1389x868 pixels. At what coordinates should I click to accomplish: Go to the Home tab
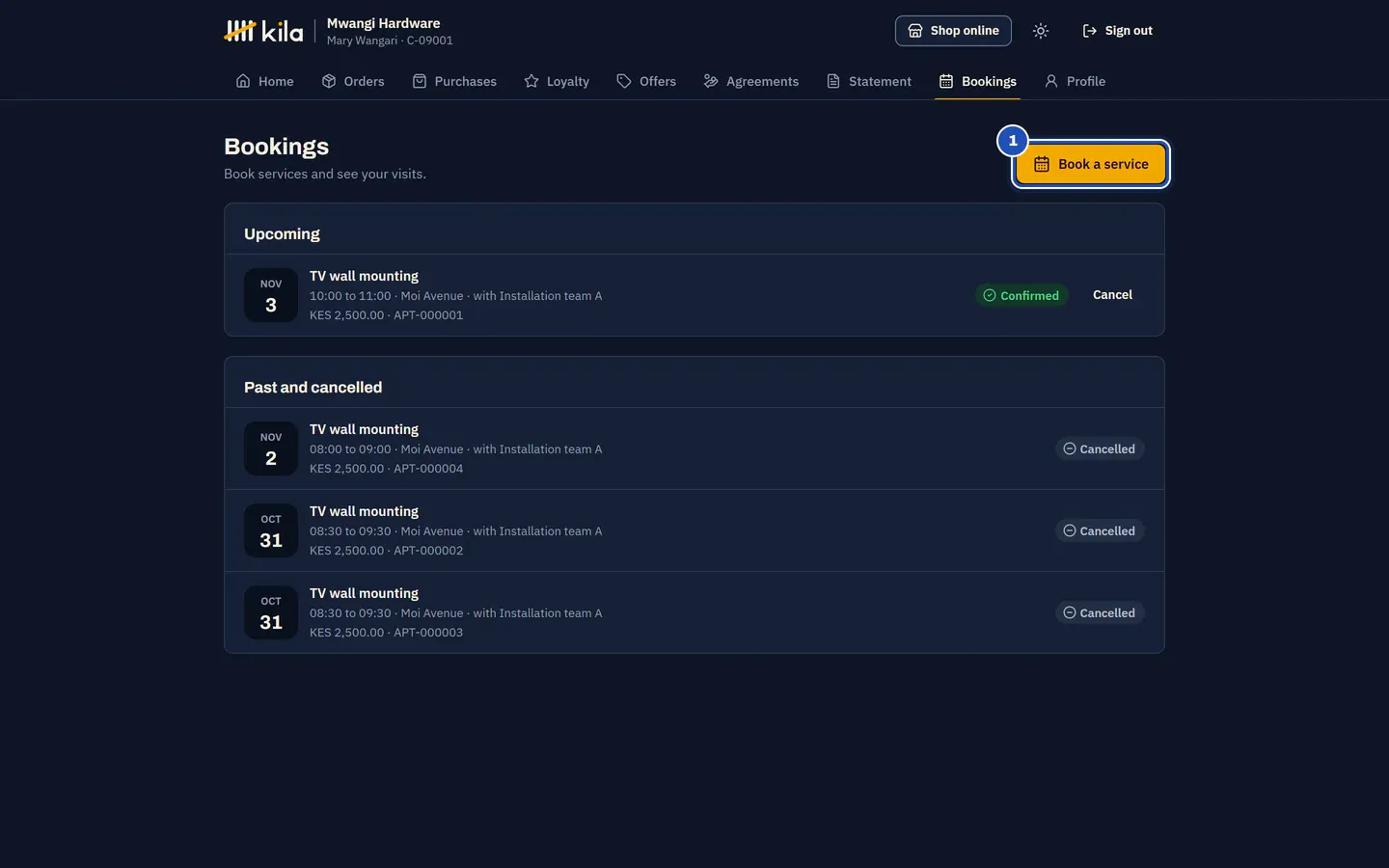click(264, 81)
